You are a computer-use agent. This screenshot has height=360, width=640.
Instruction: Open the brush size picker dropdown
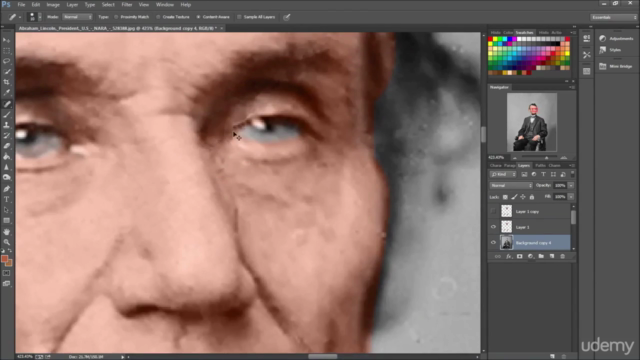tap(40, 17)
